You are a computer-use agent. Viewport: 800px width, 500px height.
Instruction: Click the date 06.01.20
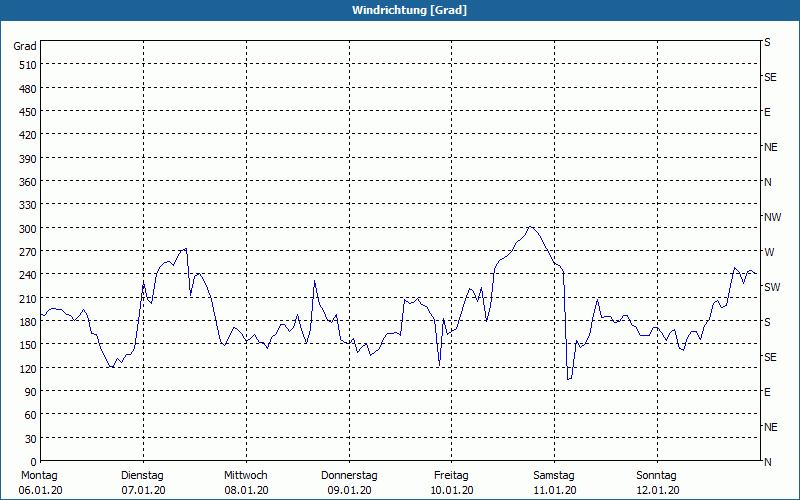[40, 490]
